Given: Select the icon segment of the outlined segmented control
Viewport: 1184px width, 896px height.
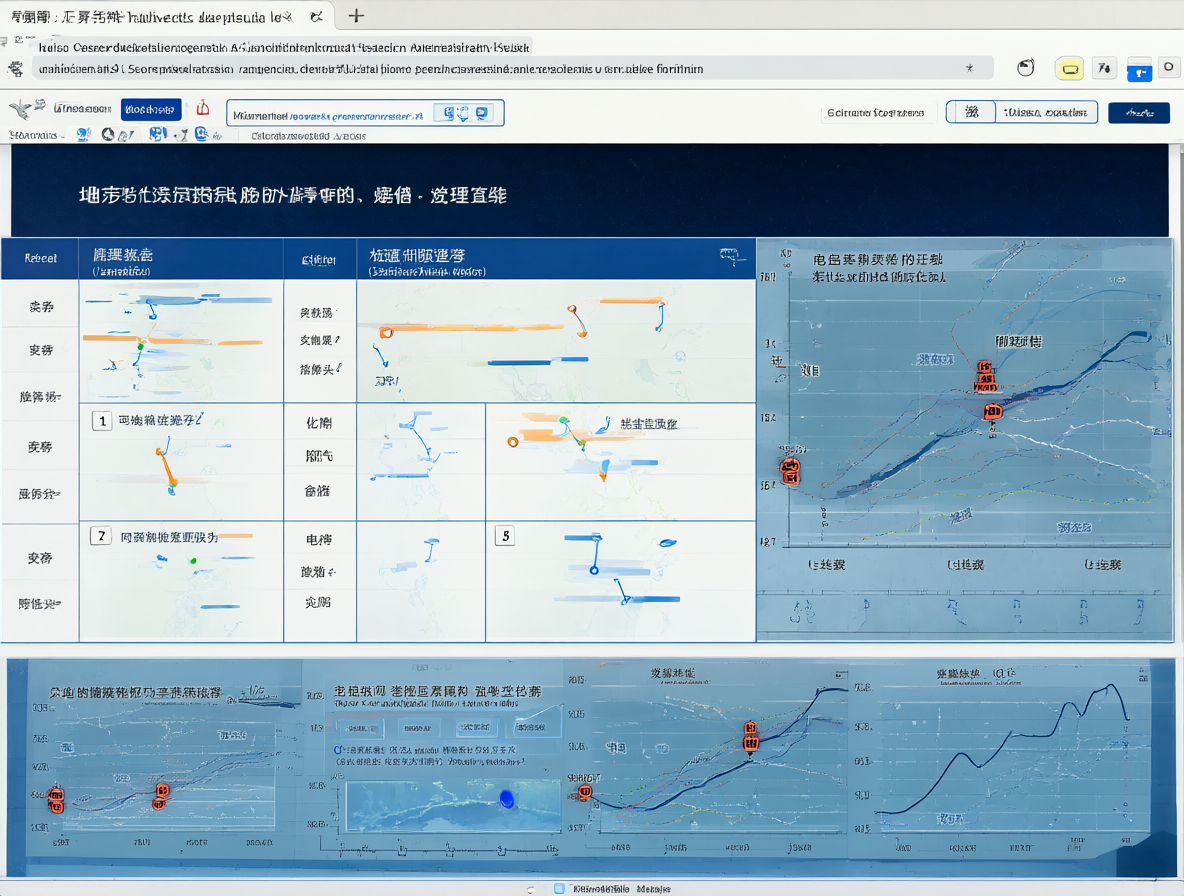Looking at the screenshot, I should point(971,112).
